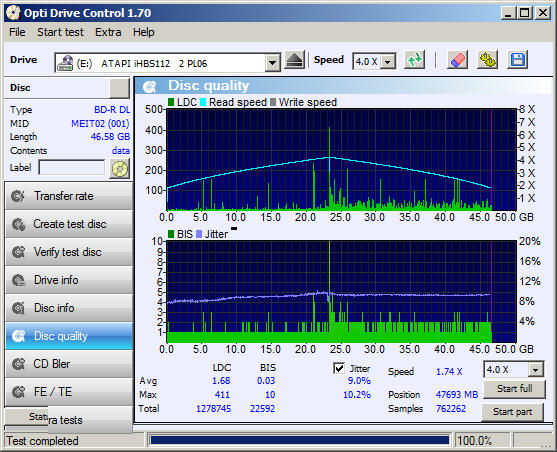Click the test progress bar
Screen dimensions: 557x452
pos(299,440)
